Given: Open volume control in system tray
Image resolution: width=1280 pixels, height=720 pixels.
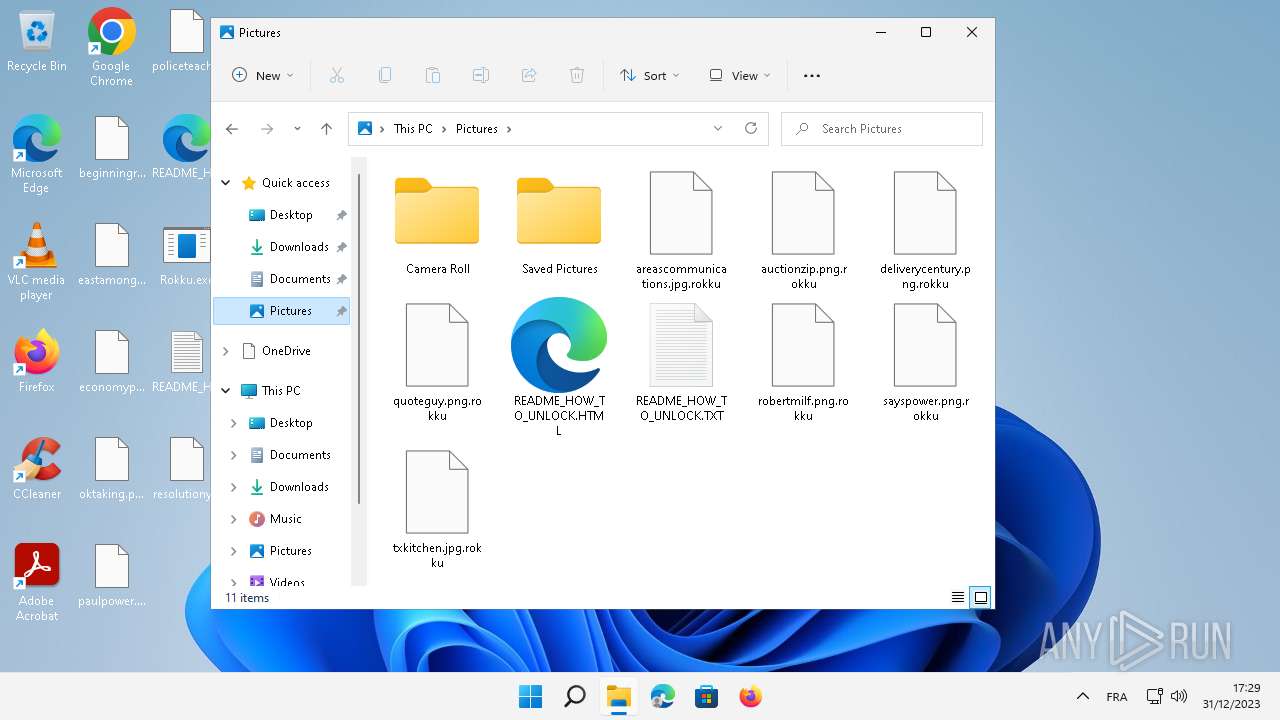Looking at the screenshot, I should tap(1178, 696).
